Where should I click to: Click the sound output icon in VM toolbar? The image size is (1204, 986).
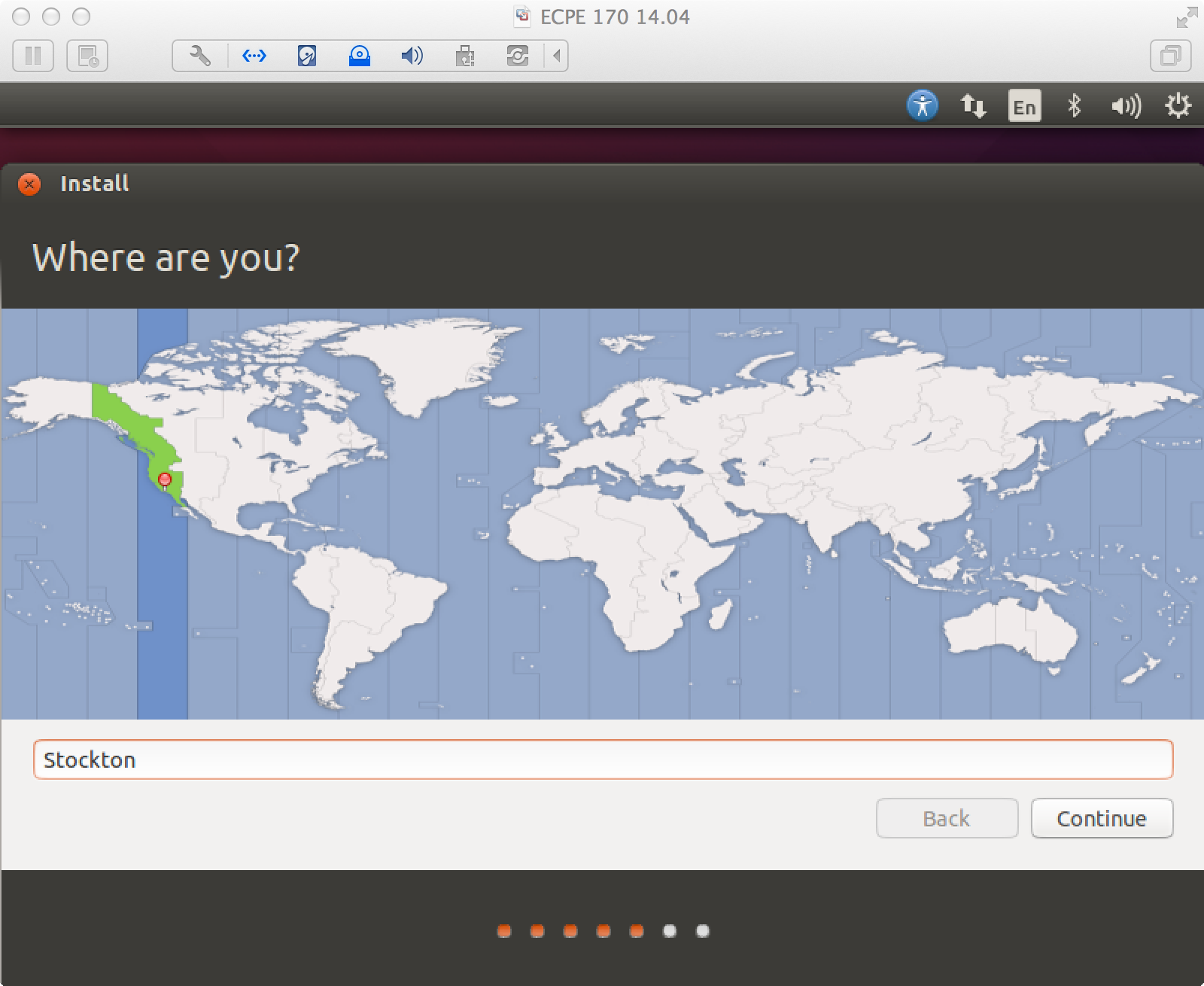(x=412, y=55)
